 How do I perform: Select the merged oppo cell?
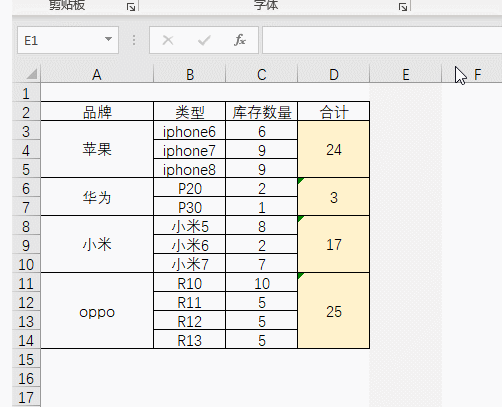click(x=97, y=311)
